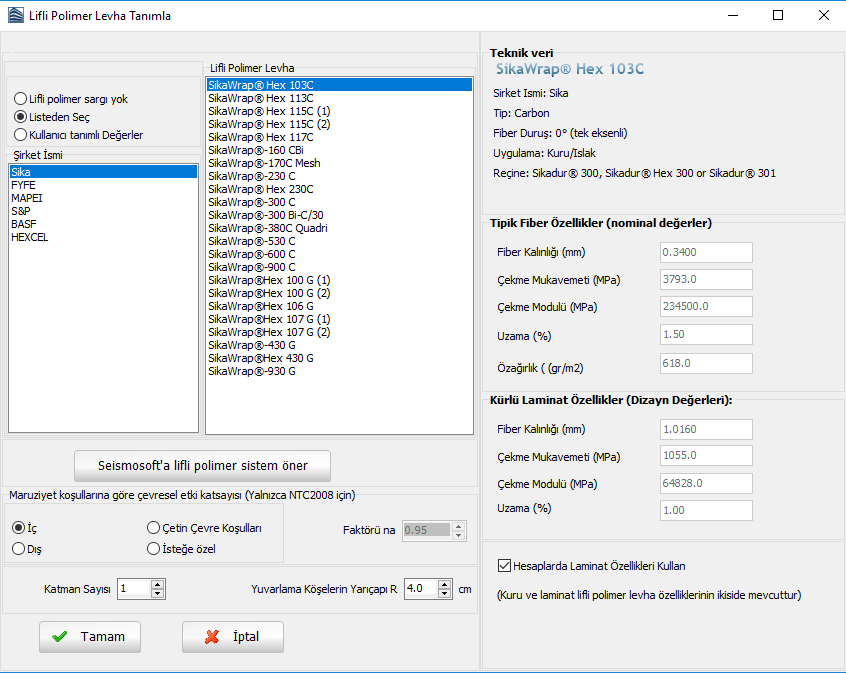The image size is (846, 673).
Task: Select FYFE in the Şirket İsmi list
Action: (24, 185)
